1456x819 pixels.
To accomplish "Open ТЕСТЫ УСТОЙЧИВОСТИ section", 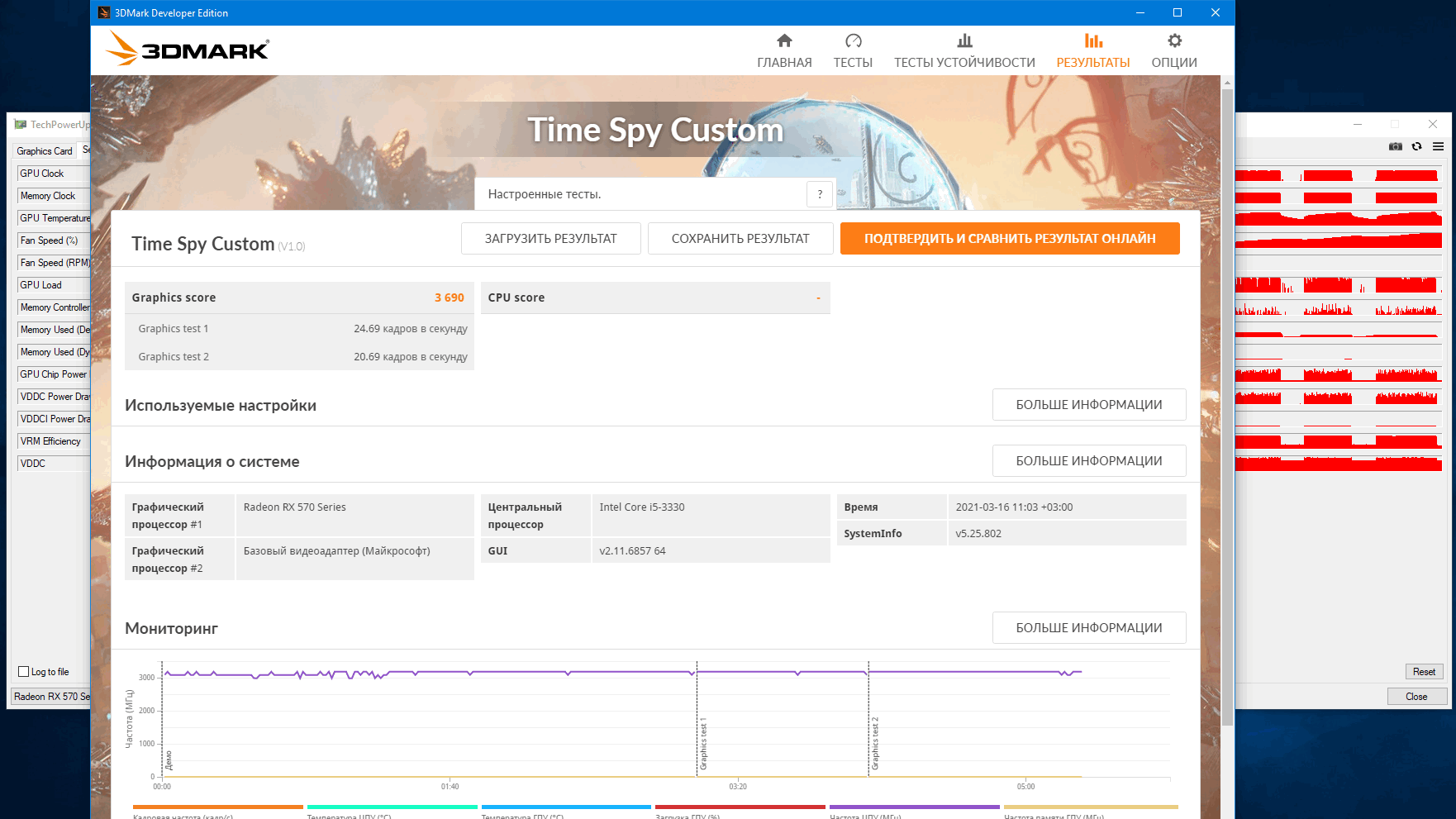I will [964, 51].
